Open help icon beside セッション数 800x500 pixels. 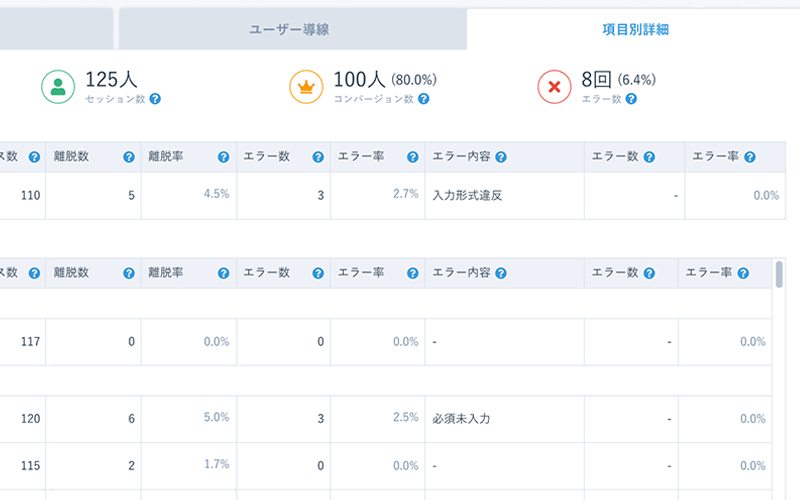click(x=155, y=99)
